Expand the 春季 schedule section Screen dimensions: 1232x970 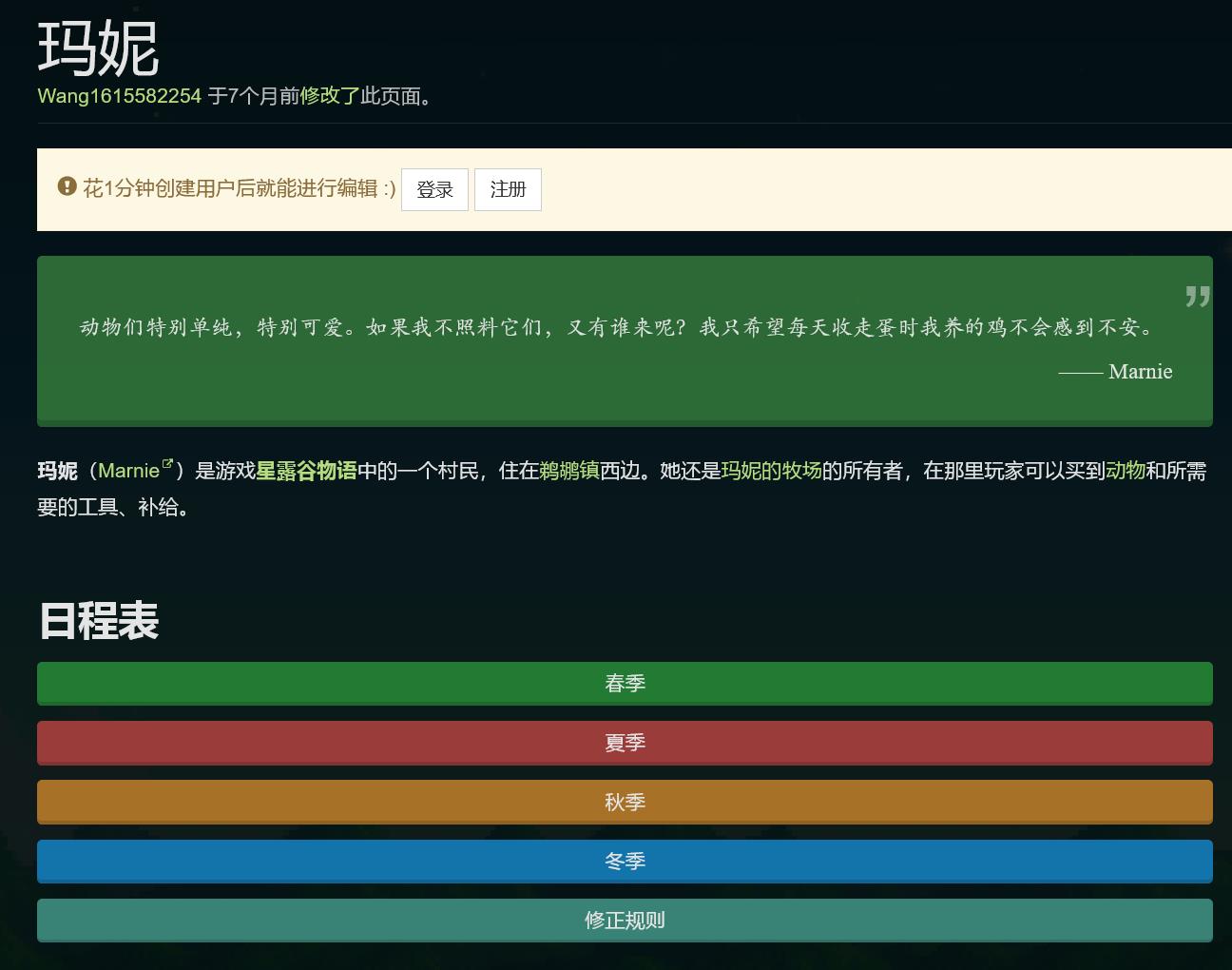click(625, 684)
